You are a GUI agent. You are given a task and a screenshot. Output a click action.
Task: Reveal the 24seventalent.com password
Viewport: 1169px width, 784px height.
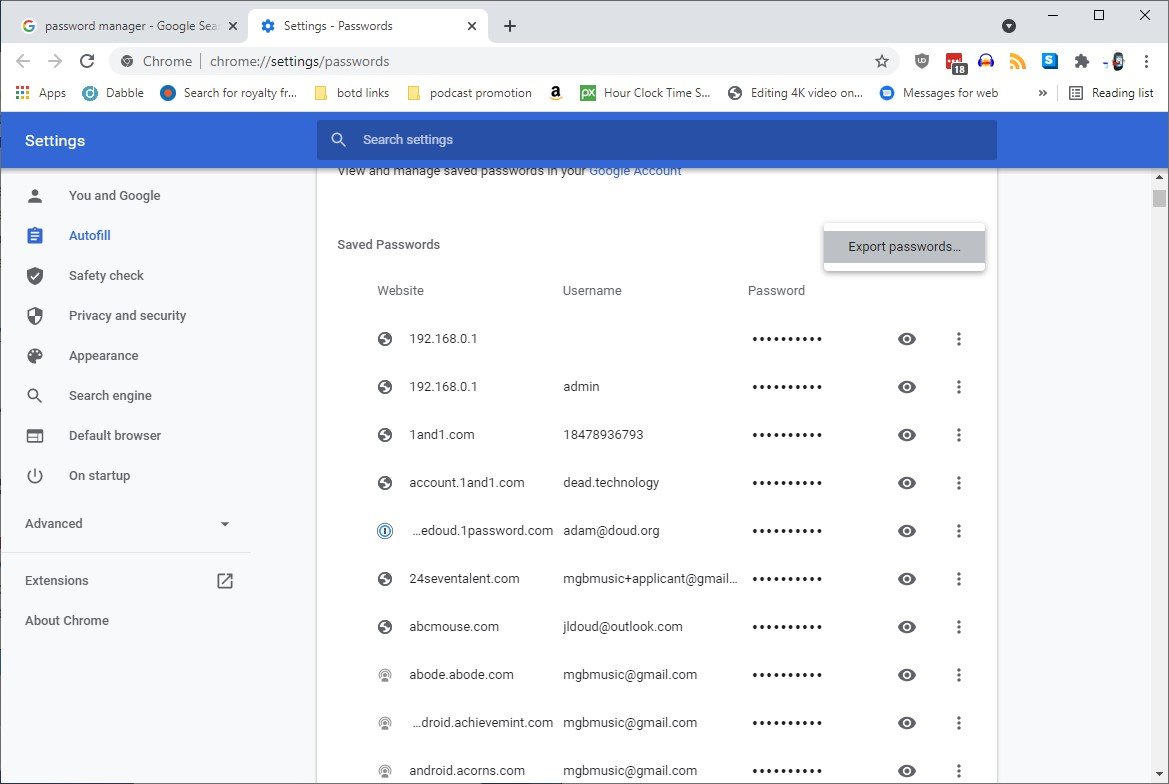[907, 579]
